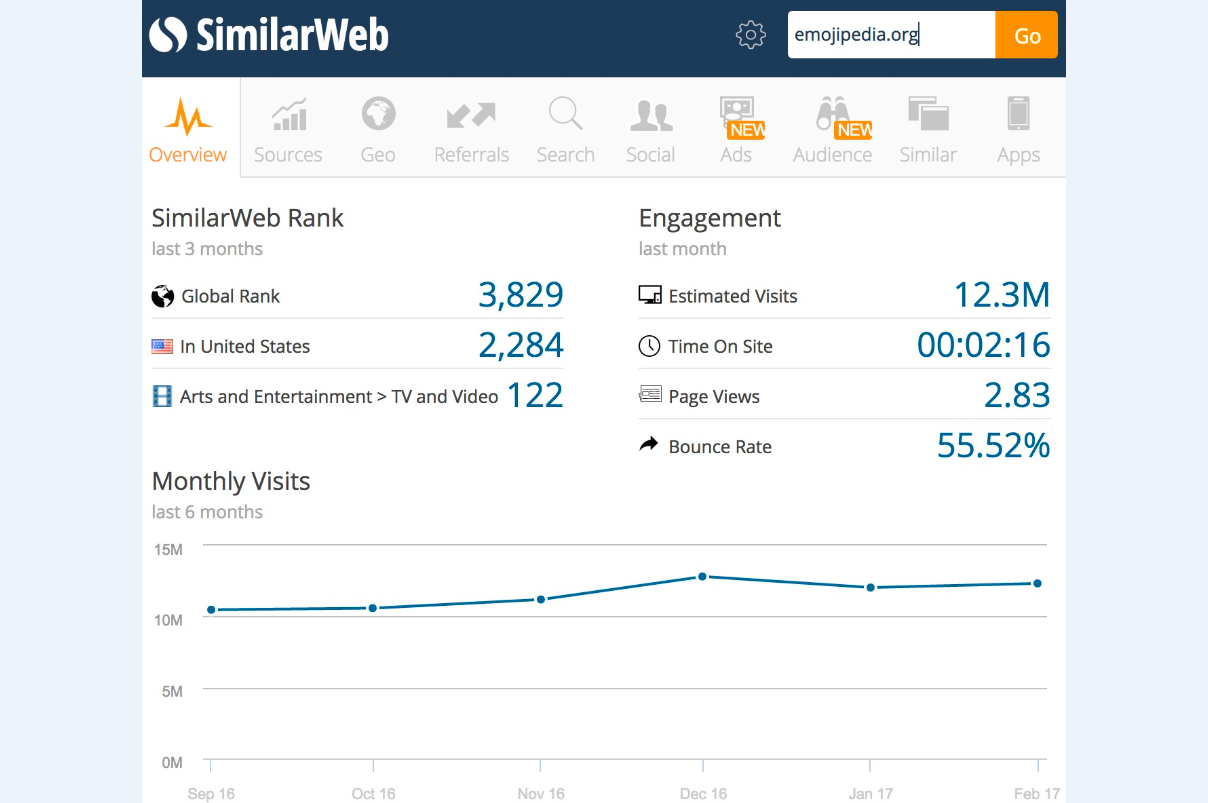Open the Apps phone tab
Viewport: 1208px width, 803px height.
pyautogui.click(x=1018, y=130)
